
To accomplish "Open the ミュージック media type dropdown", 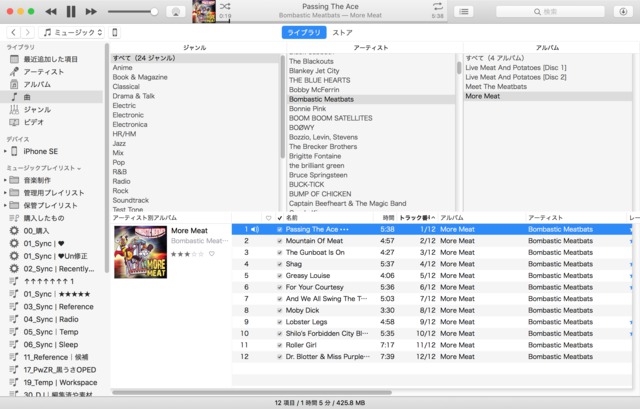I will click(x=73, y=33).
